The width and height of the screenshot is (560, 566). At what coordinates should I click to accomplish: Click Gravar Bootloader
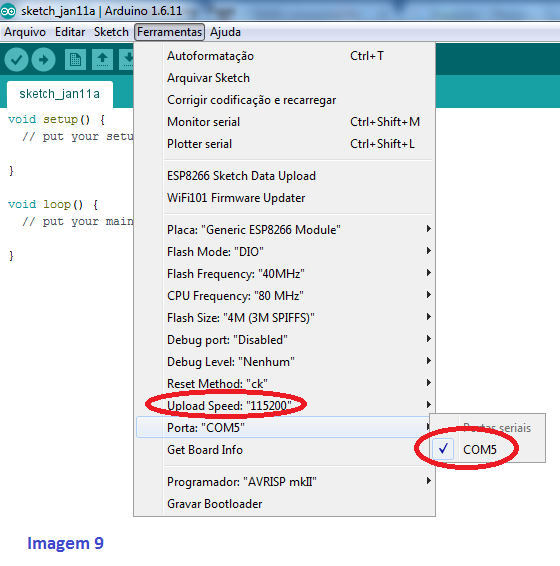pyautogui.click(x=285, y=504)
